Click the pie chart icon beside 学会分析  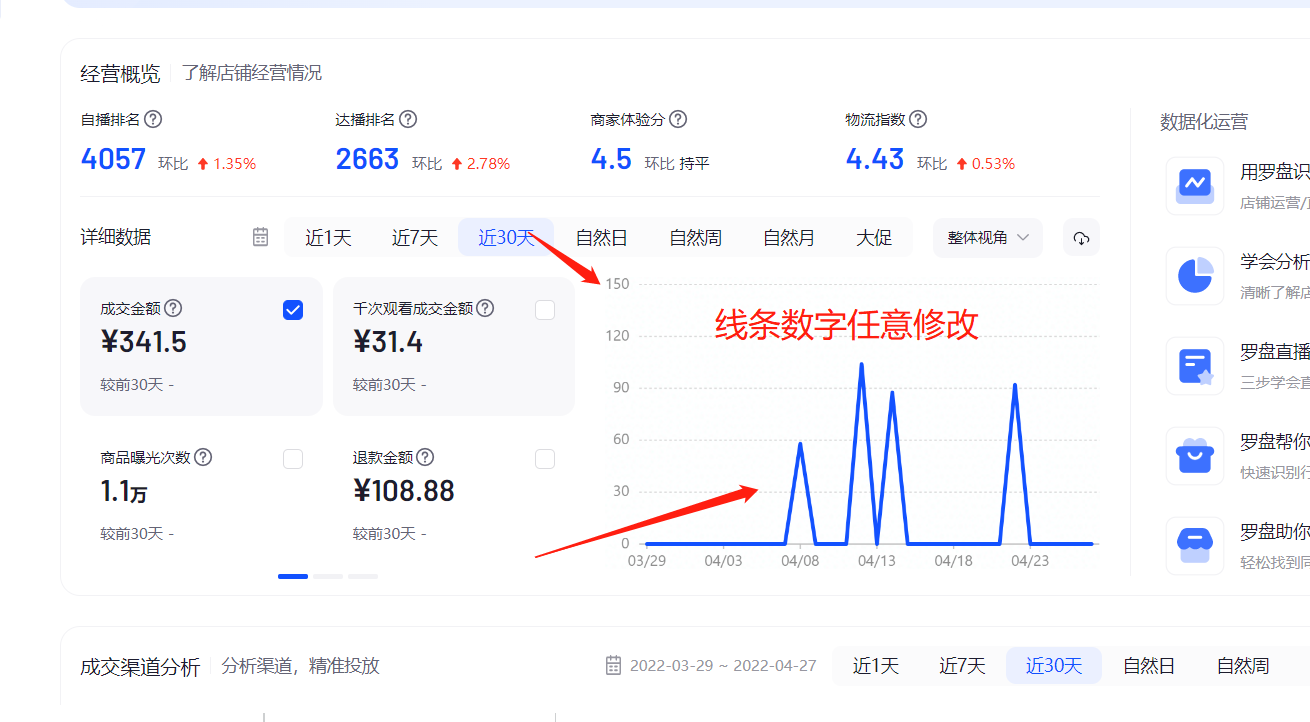pos(1195,276)
